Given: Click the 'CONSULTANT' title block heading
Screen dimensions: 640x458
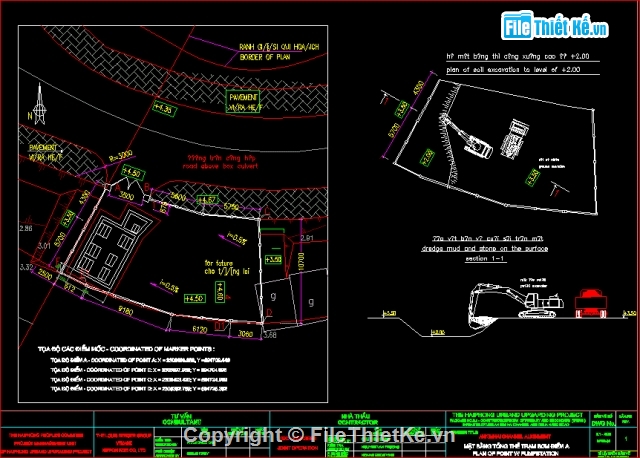Looking at the screenshot, I should click(180, 422).
